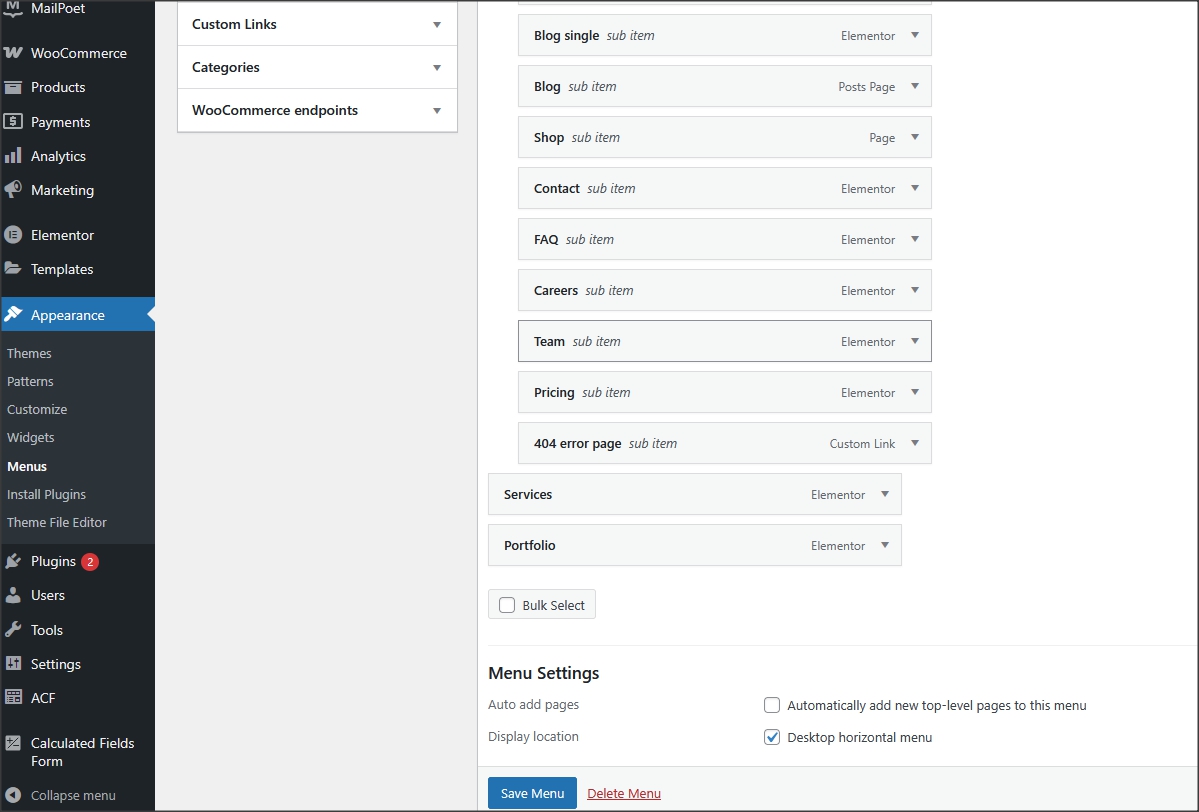
Task: Expand the Services menu item arrow
Action: [885, 494]
